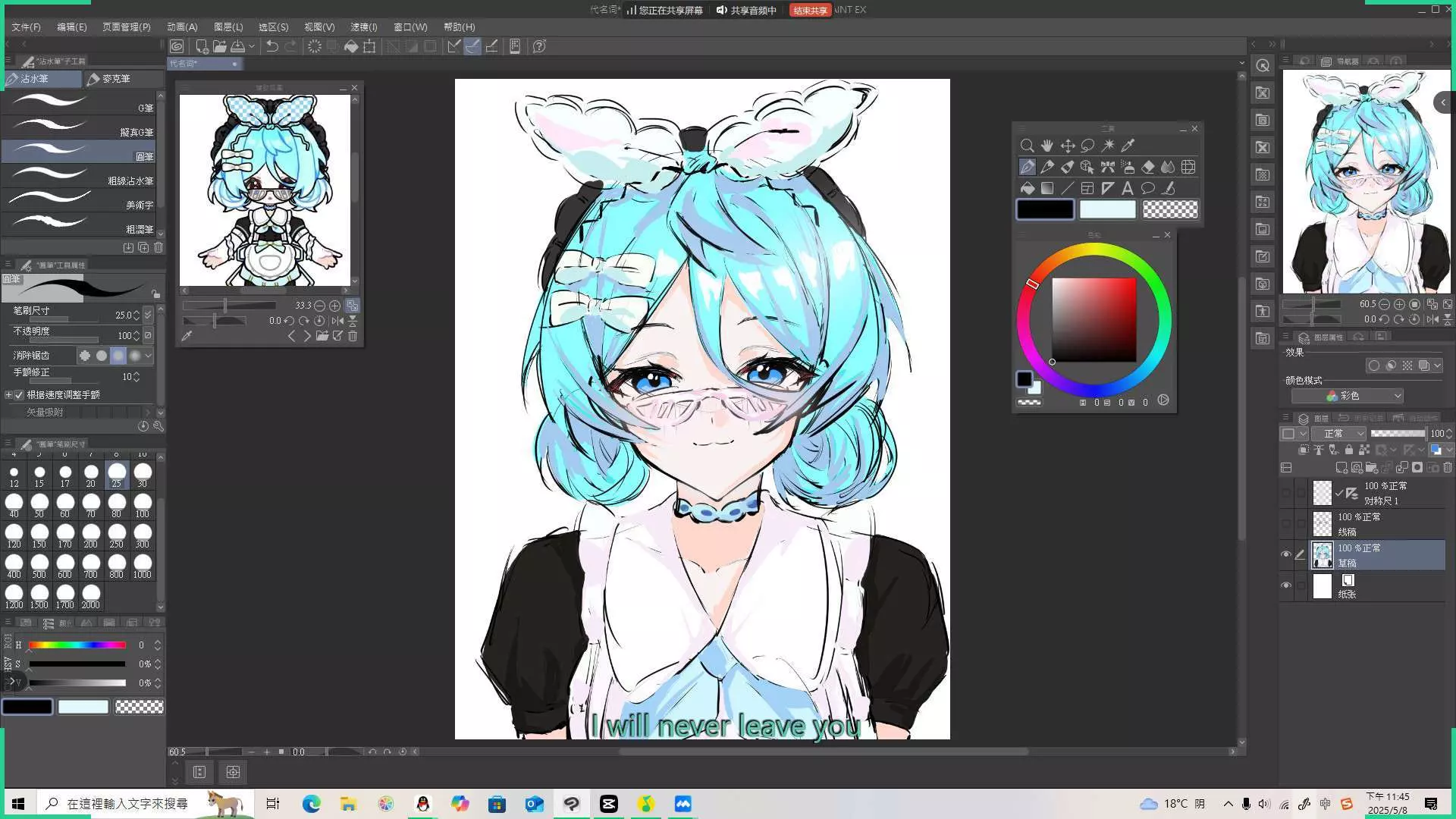Select the Lasso selection tool

[x=1087, y=146]
